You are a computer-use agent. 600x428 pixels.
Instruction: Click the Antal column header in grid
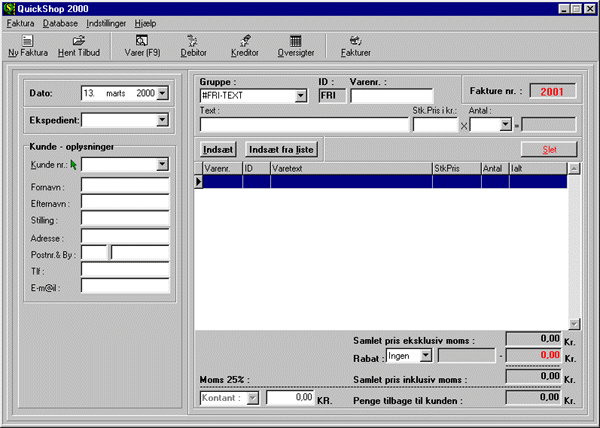tap(495, 169)
